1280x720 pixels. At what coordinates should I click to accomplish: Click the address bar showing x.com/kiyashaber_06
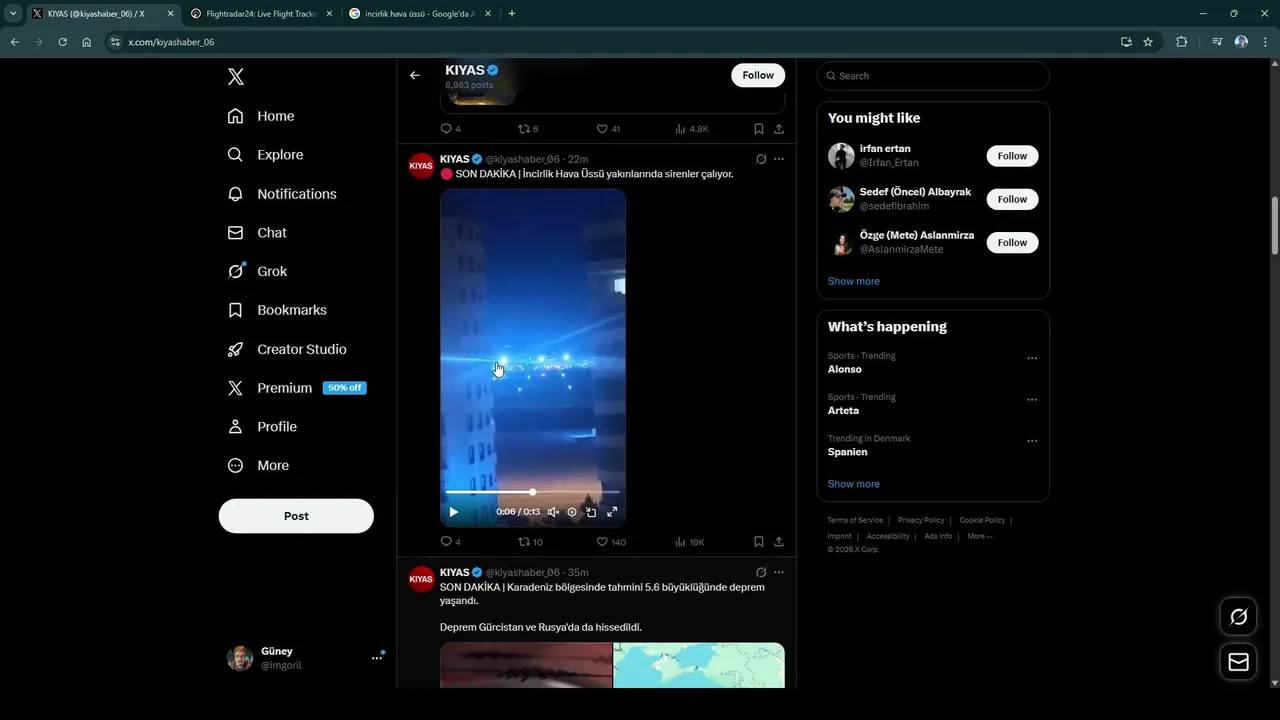(x=610, y=42)
